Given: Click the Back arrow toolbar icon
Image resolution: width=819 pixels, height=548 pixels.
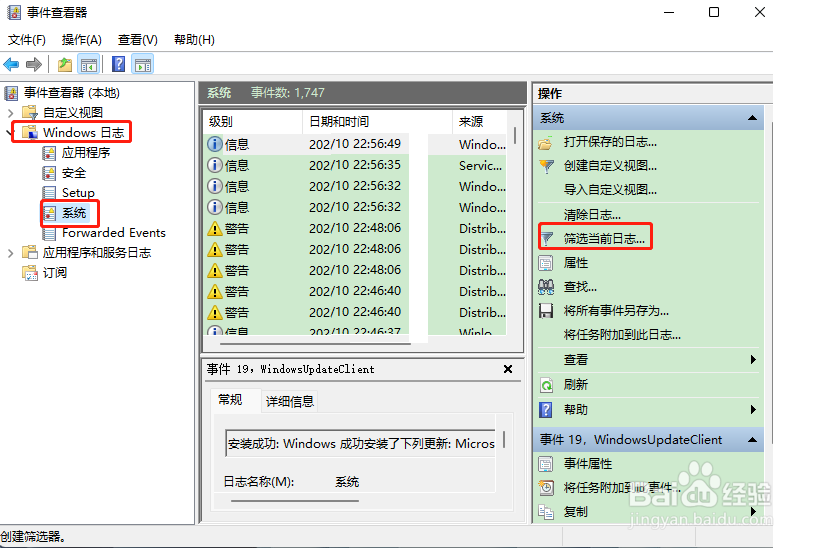Looking at the screenshot, I should point(11,65).
